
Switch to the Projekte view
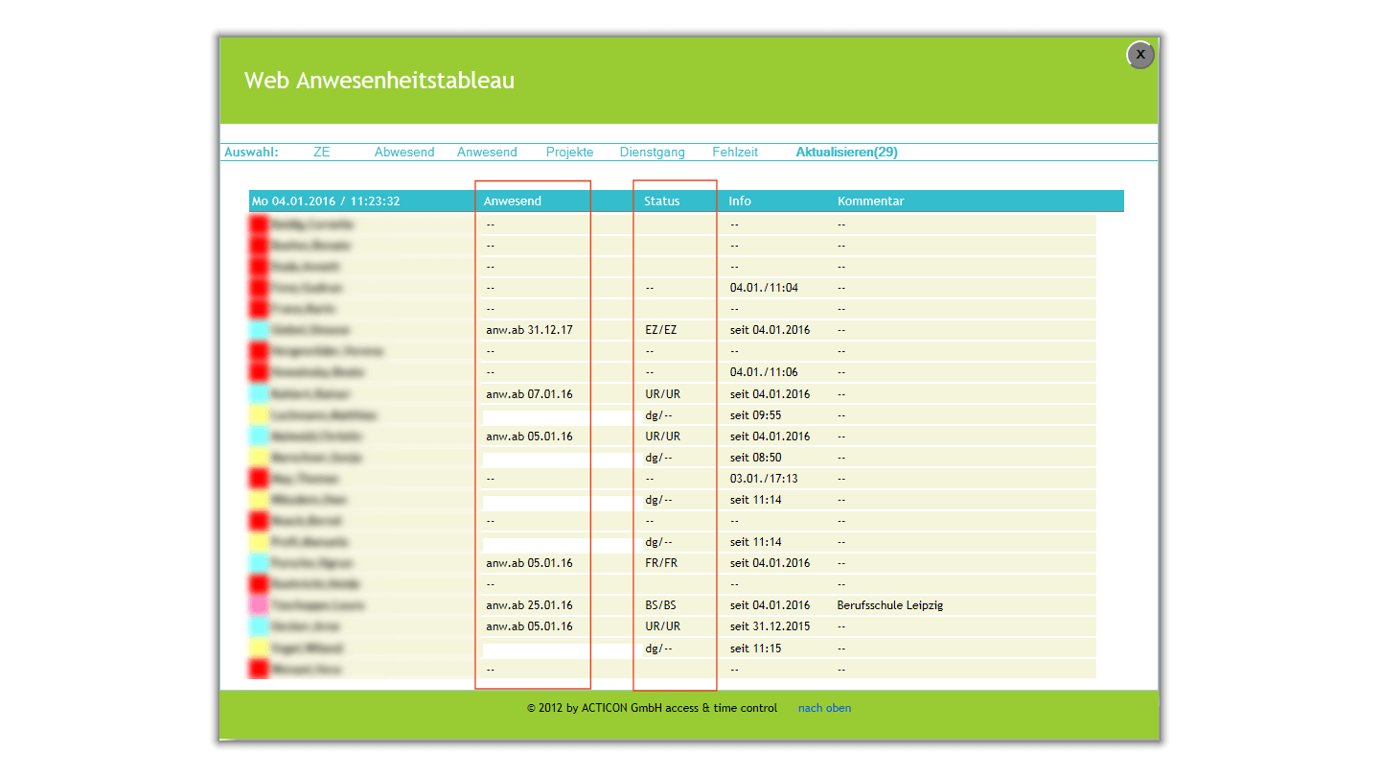click(x=569, y=152)
